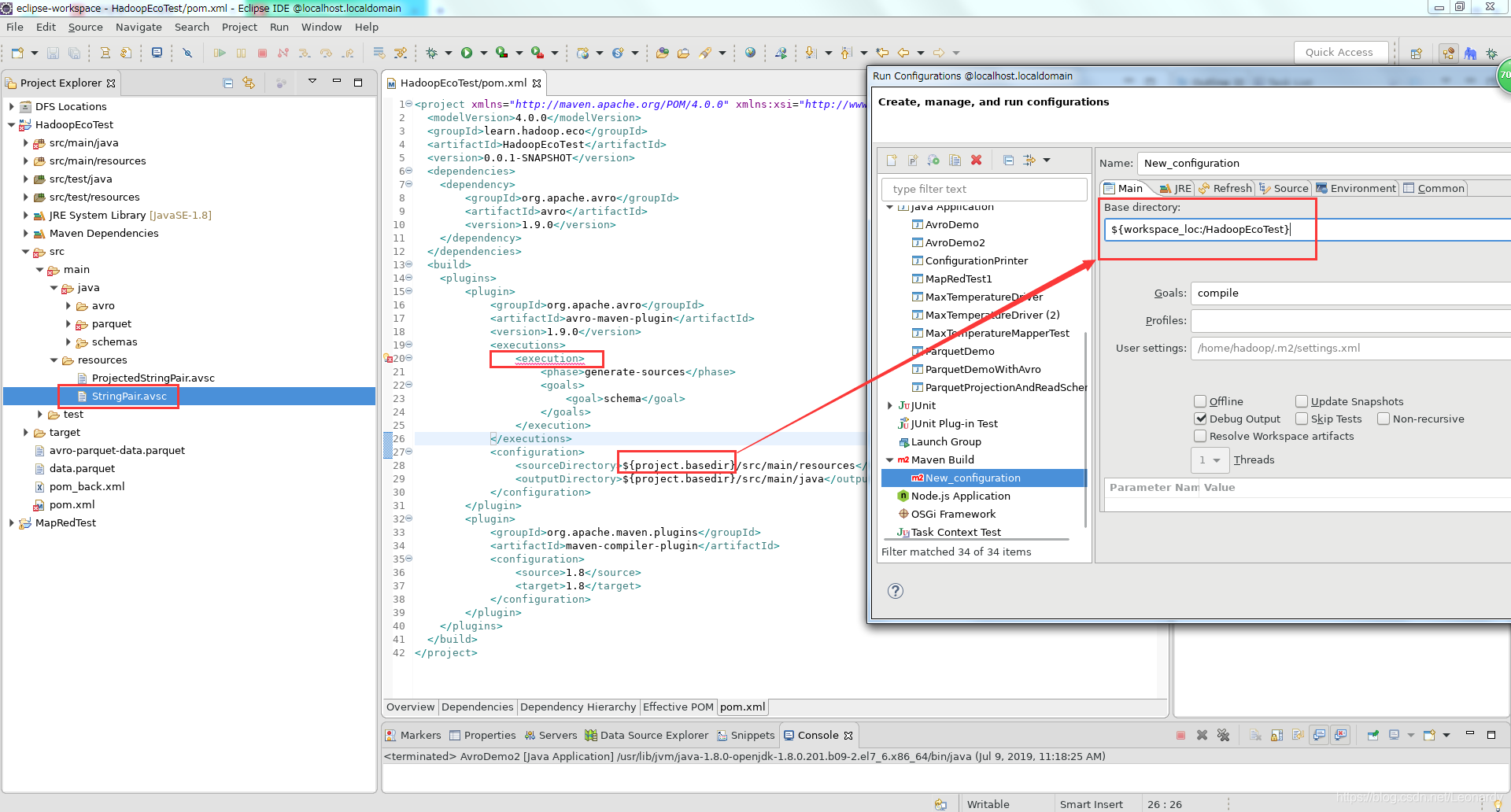1511x812 pixels.
Task: Select AvroDemo2 launch configuration
Action: pos(955,242)
